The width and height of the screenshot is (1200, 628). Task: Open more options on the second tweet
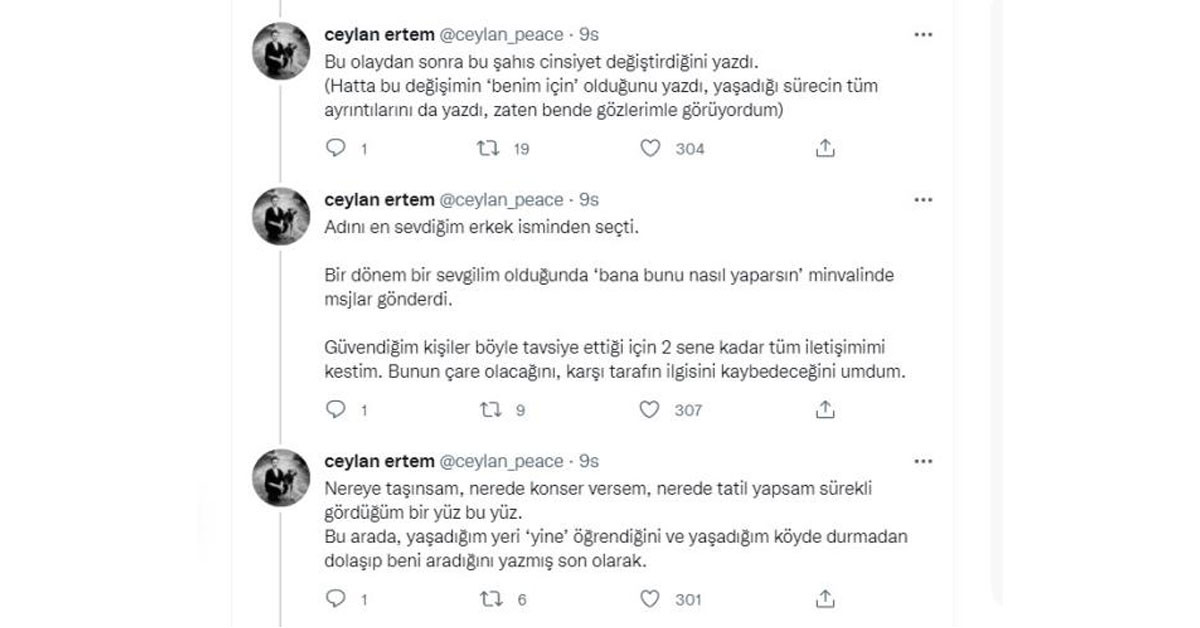pos(923,201)
